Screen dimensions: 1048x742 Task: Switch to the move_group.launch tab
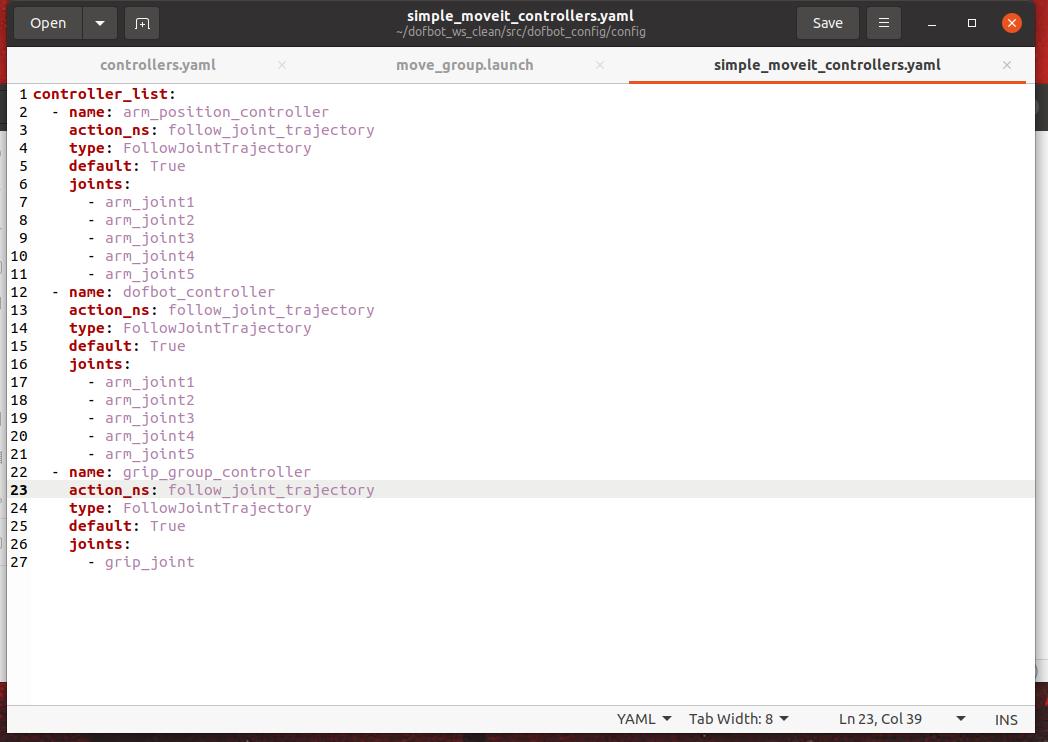464,65
